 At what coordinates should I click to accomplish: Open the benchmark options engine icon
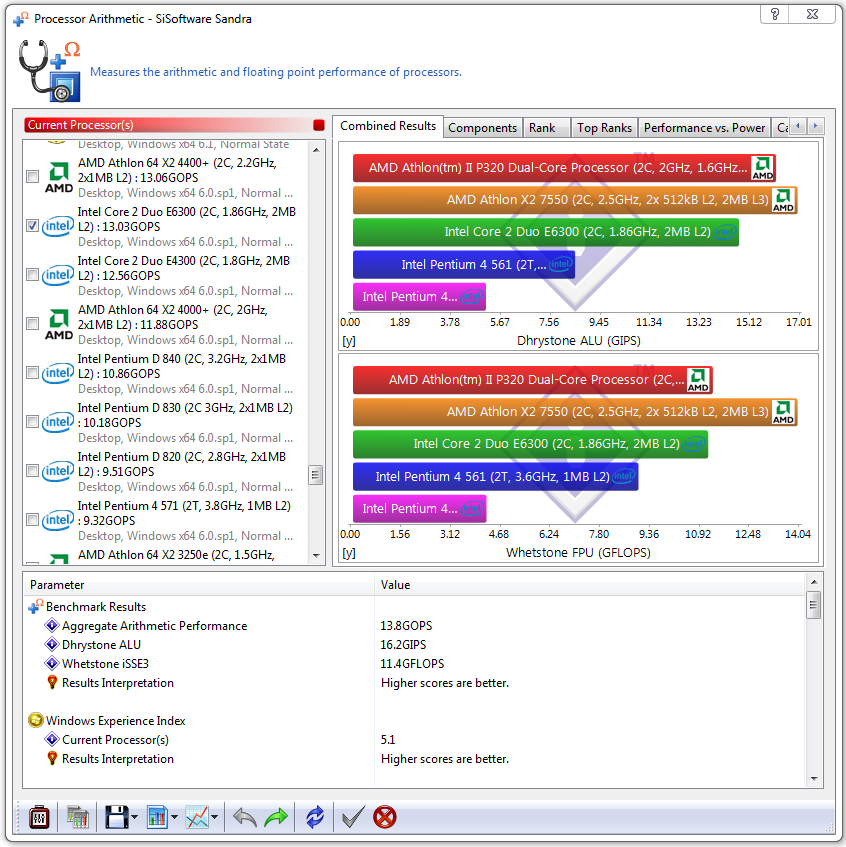coord(39,817)
